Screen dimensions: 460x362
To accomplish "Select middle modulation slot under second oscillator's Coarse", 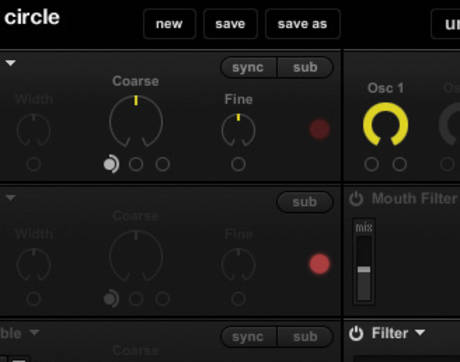I will point(136,299).
